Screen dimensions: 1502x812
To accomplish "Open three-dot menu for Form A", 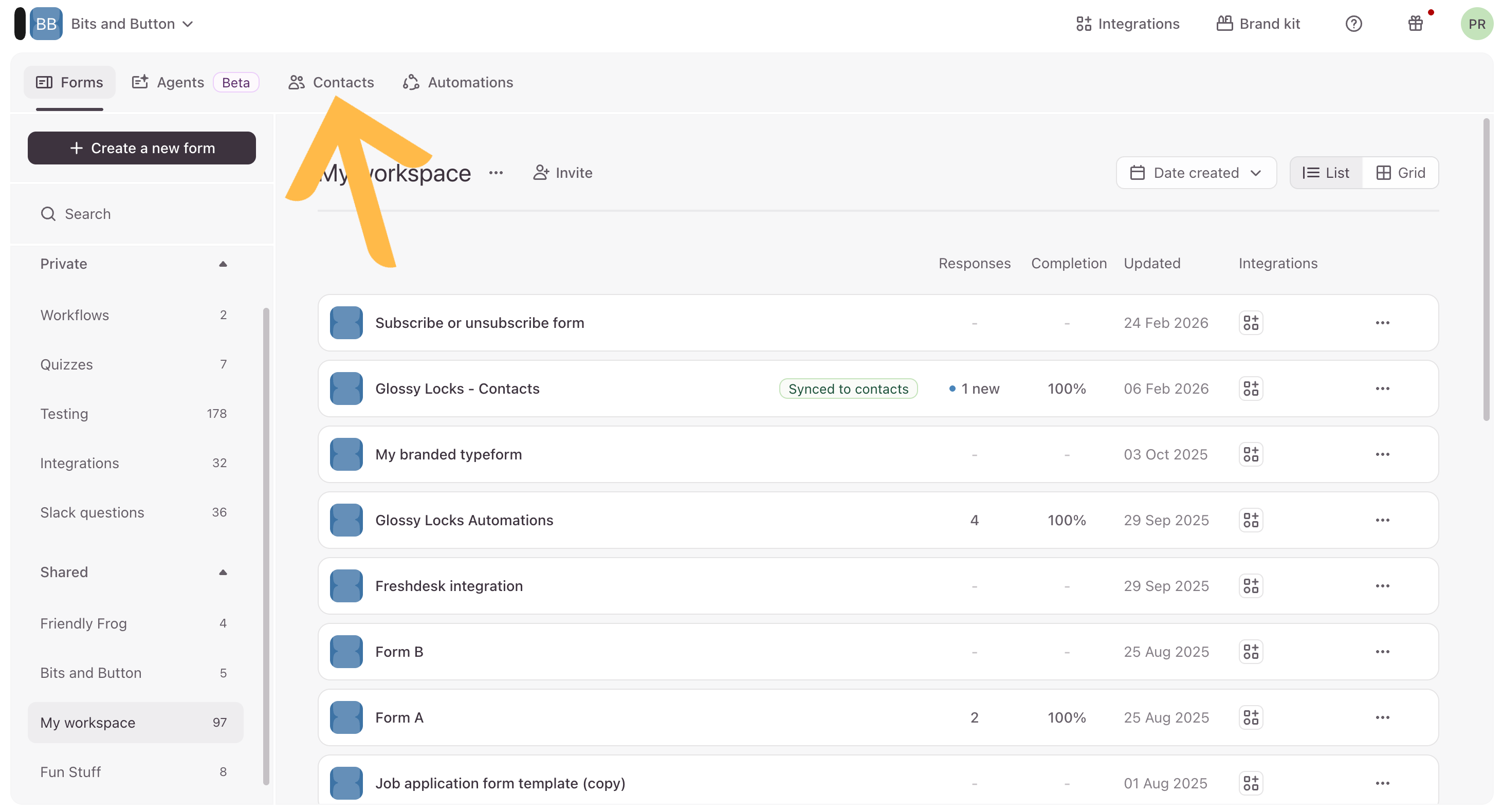I will [1382, 717].
